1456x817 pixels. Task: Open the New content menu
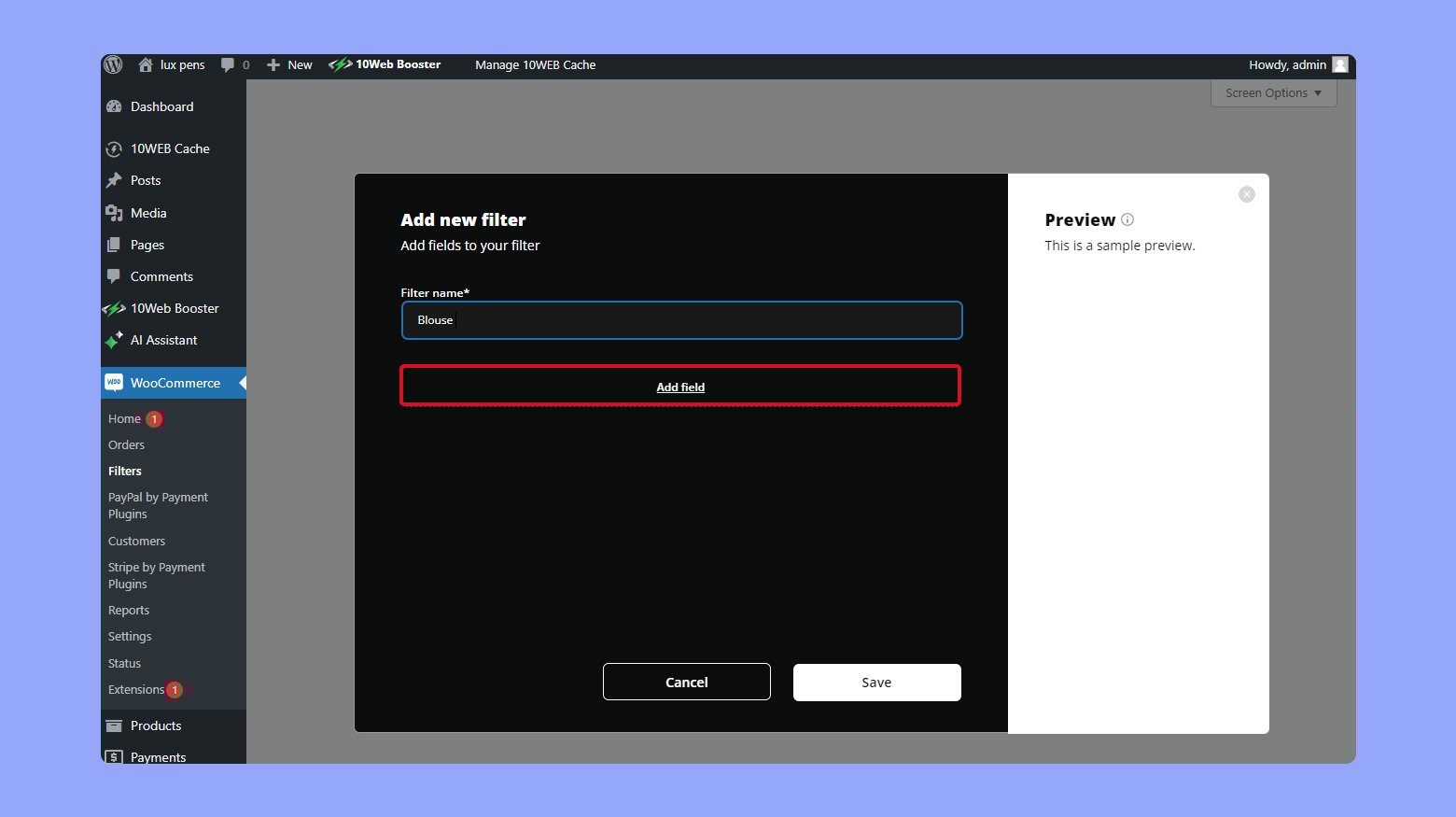click(x=290, y=65)
